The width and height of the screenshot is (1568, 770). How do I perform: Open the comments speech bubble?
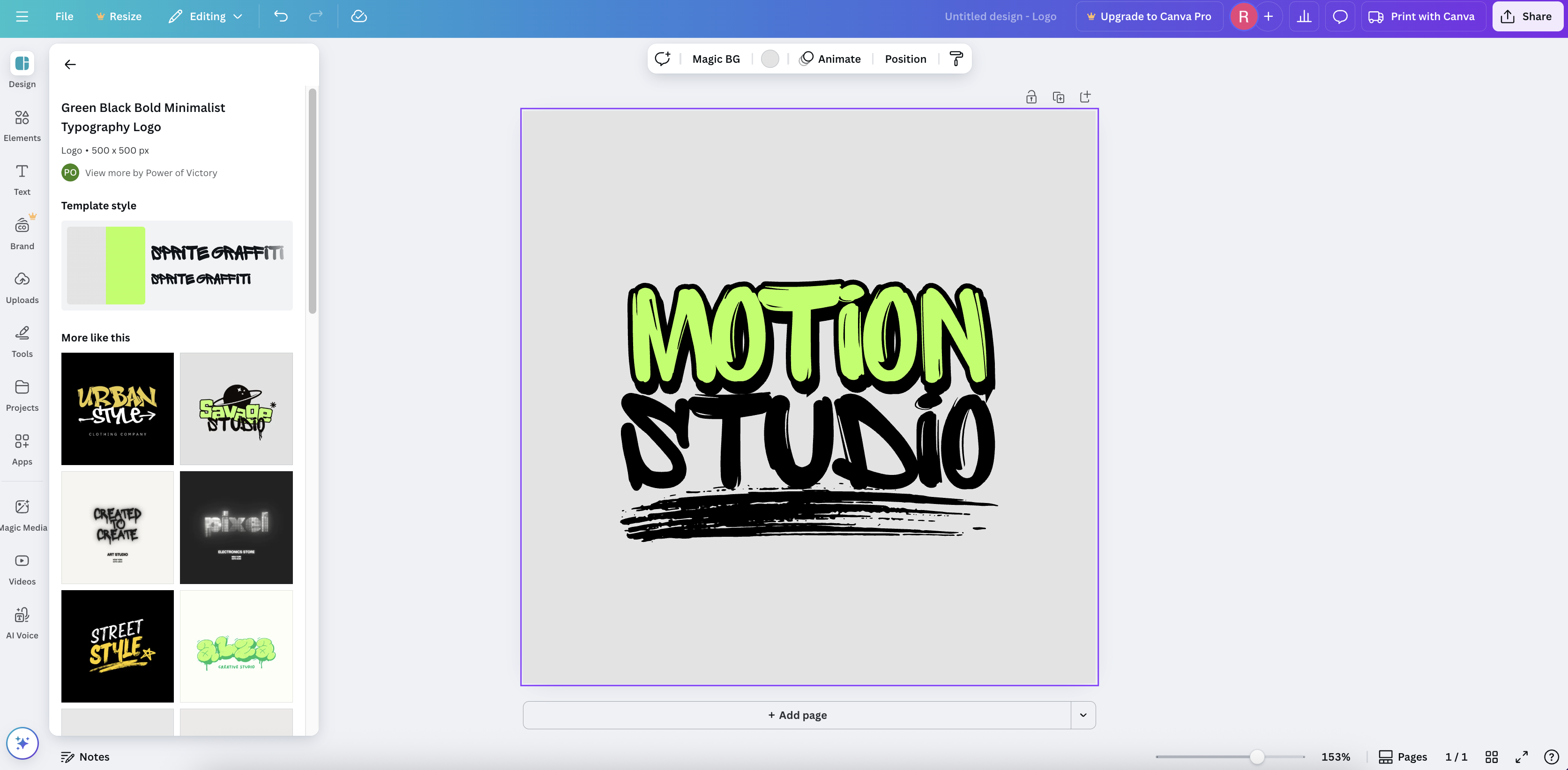(1340, 16)
